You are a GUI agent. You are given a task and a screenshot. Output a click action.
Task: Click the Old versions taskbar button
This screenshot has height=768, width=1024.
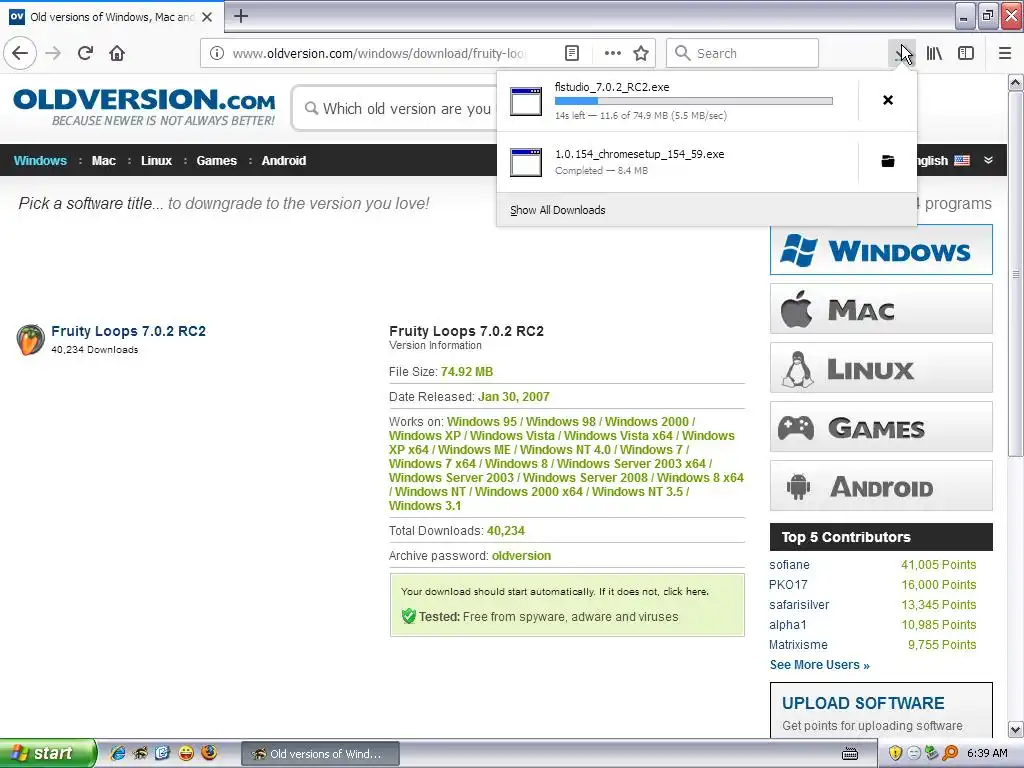click(x=319, y=754)
